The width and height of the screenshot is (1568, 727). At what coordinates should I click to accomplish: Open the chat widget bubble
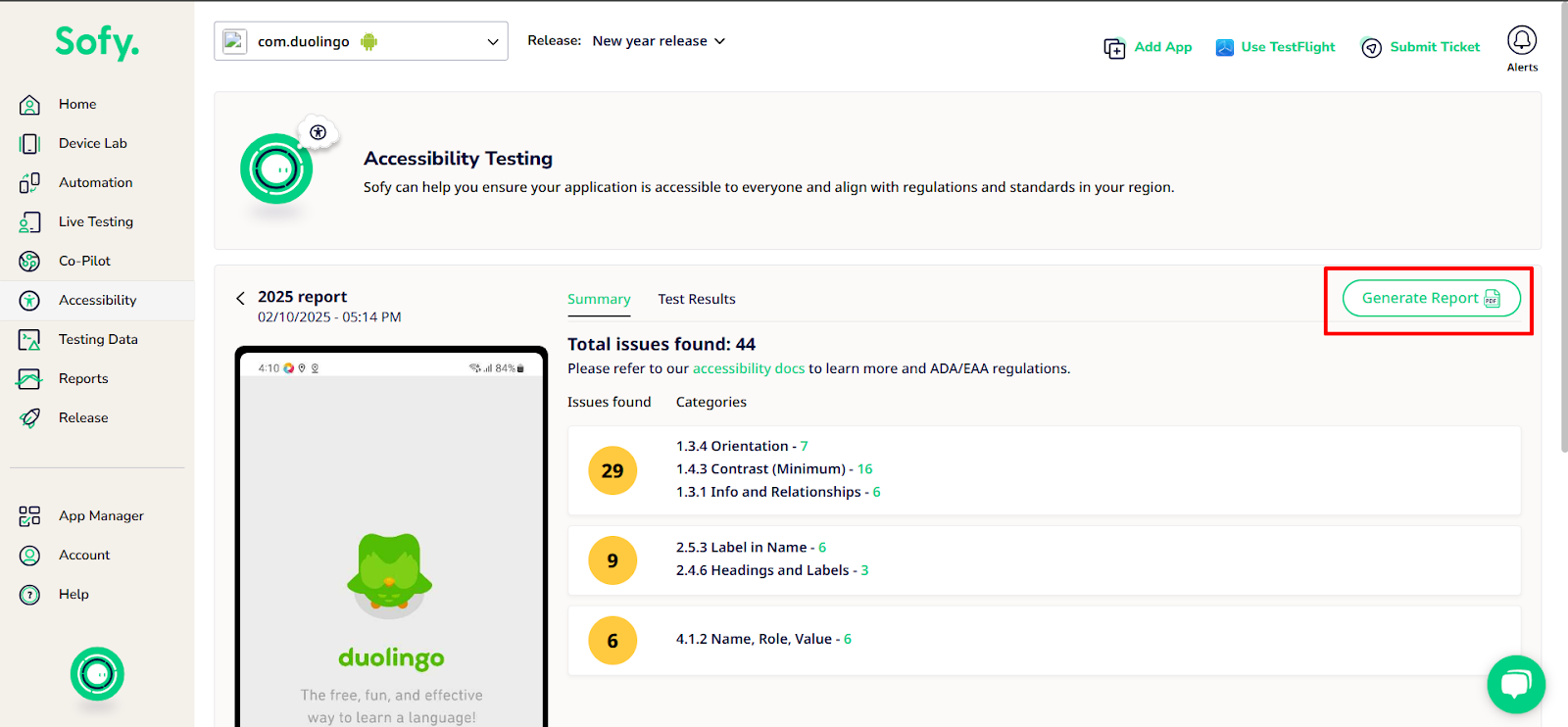(1516, 684)
